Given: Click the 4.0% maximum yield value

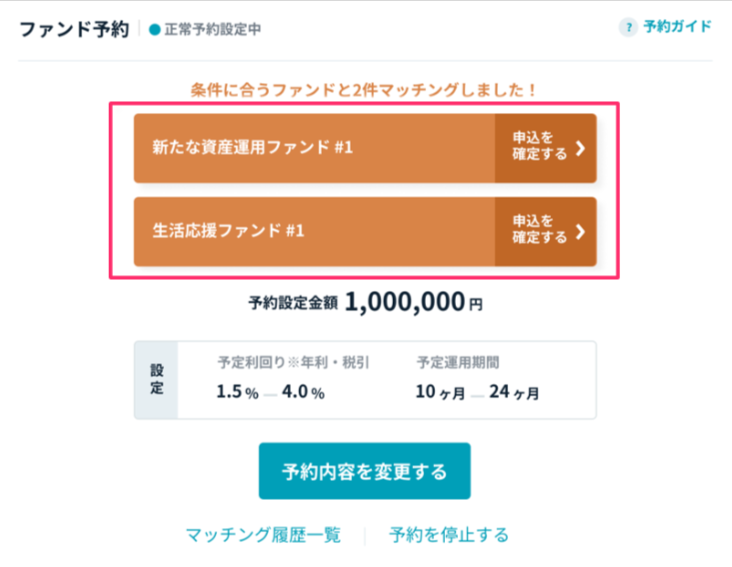Looking at the screenshot, I should click(303, 393).
